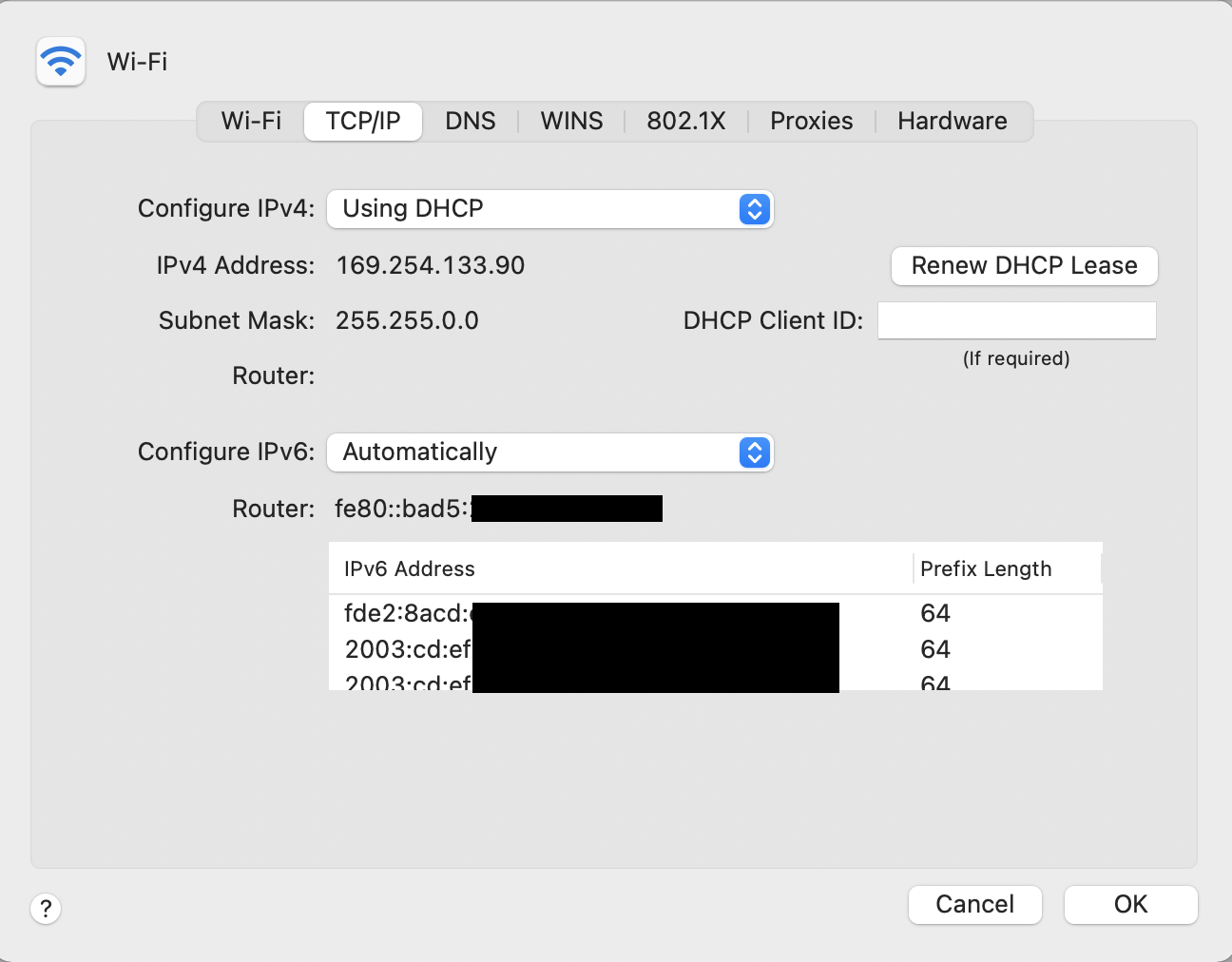Viewport: 1232px width, 962px height.
Task: Switch to the WINS tab
Action: click(x=571, y=121)
